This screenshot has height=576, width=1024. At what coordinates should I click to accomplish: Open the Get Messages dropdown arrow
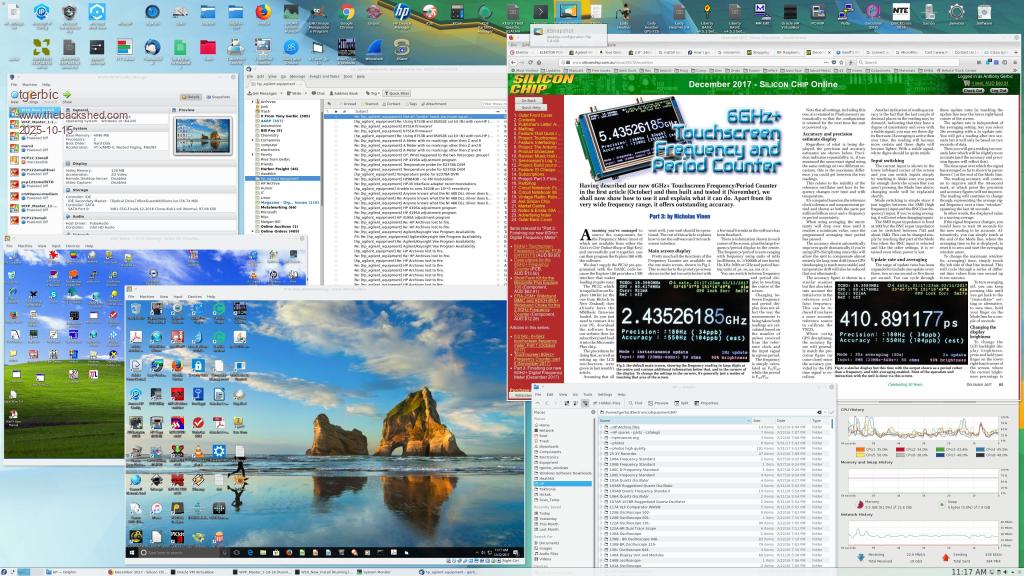pyautogui.click(x=282, y=92)
